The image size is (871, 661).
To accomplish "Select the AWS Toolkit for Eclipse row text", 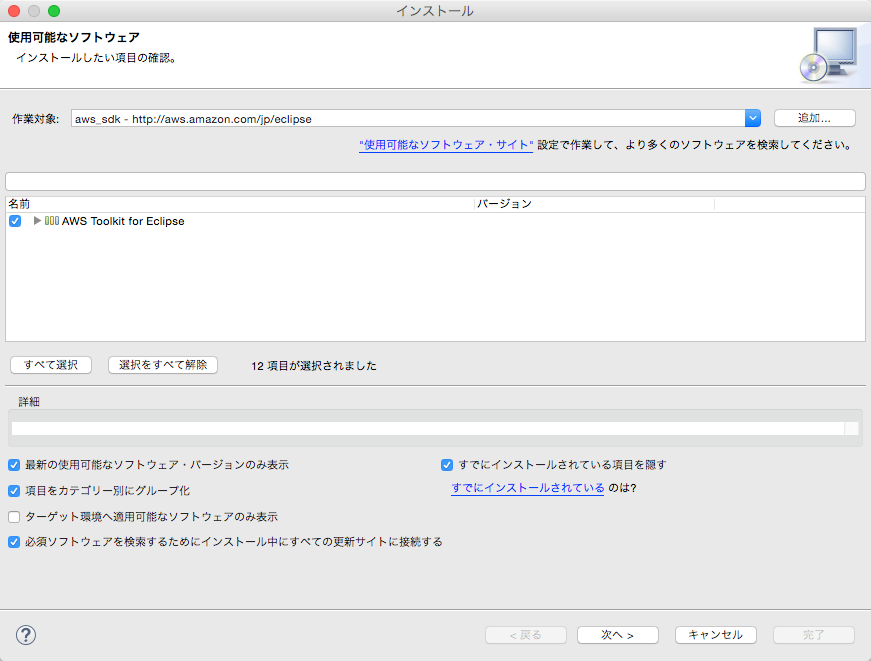I will point(123,221).
